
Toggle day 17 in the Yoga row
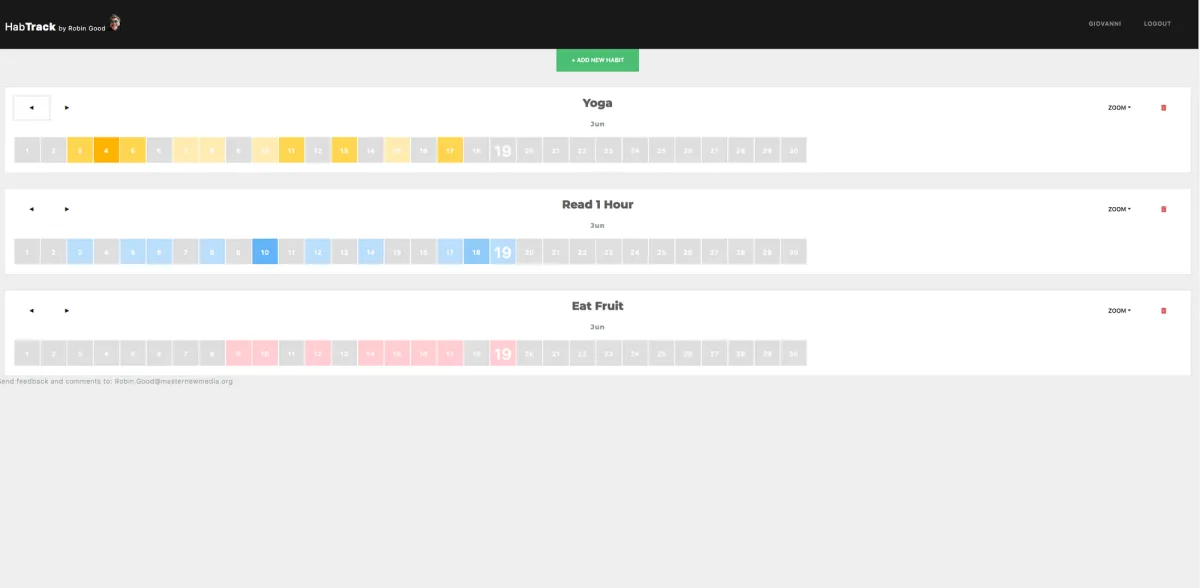(x=450, y=150)
